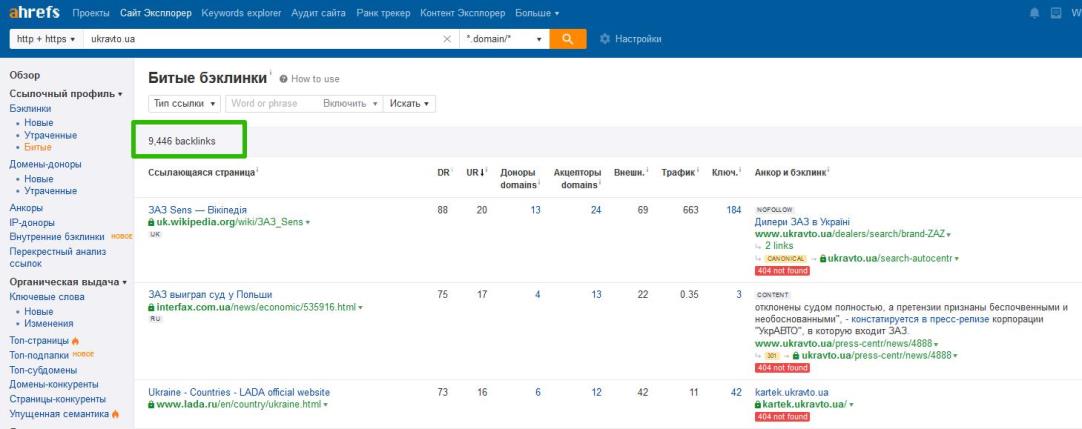Open the ЗАЗ выиграл суд у Польши page
This screenshot has height=429, width=1082.
click(210, 295)
